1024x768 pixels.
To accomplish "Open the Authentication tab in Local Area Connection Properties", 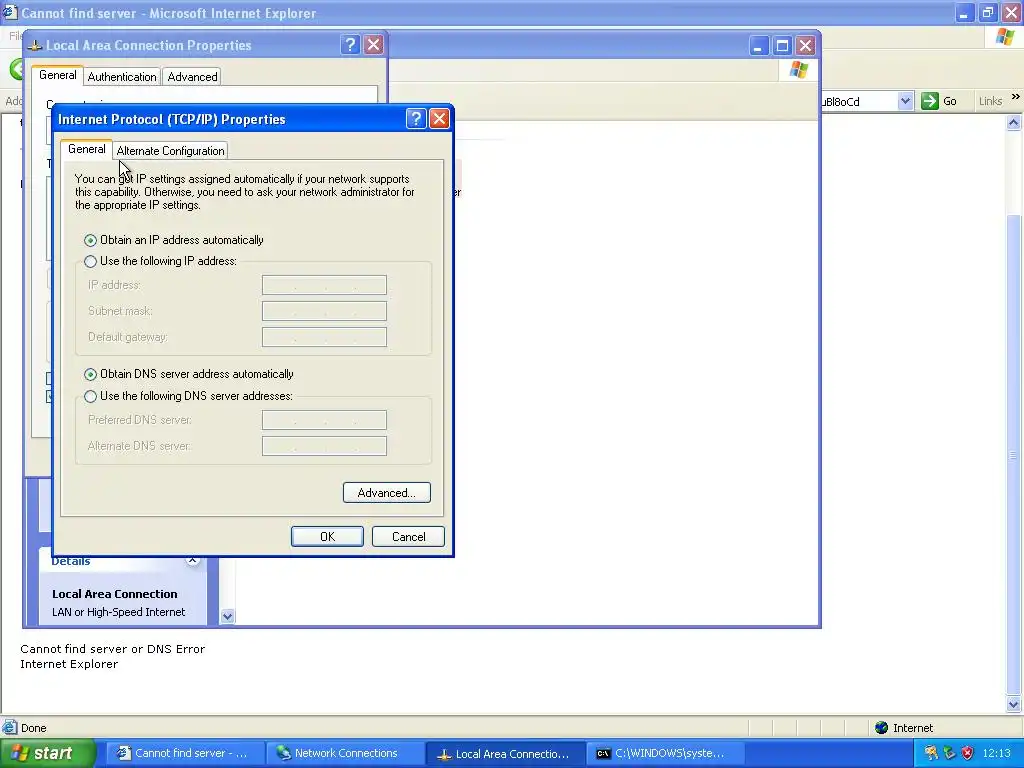I will 121,77.
